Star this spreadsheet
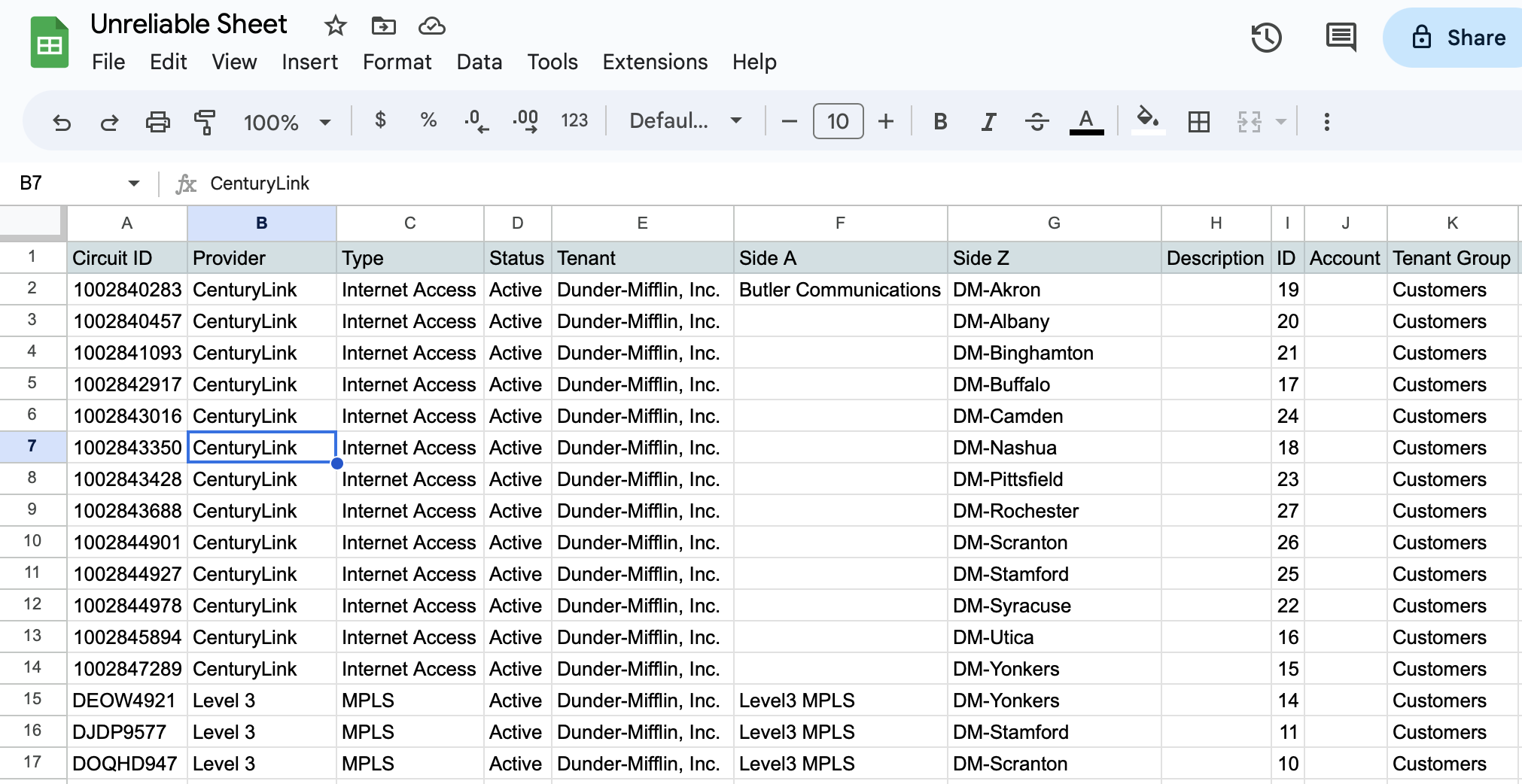1522x784 pixels. point(335,26)
